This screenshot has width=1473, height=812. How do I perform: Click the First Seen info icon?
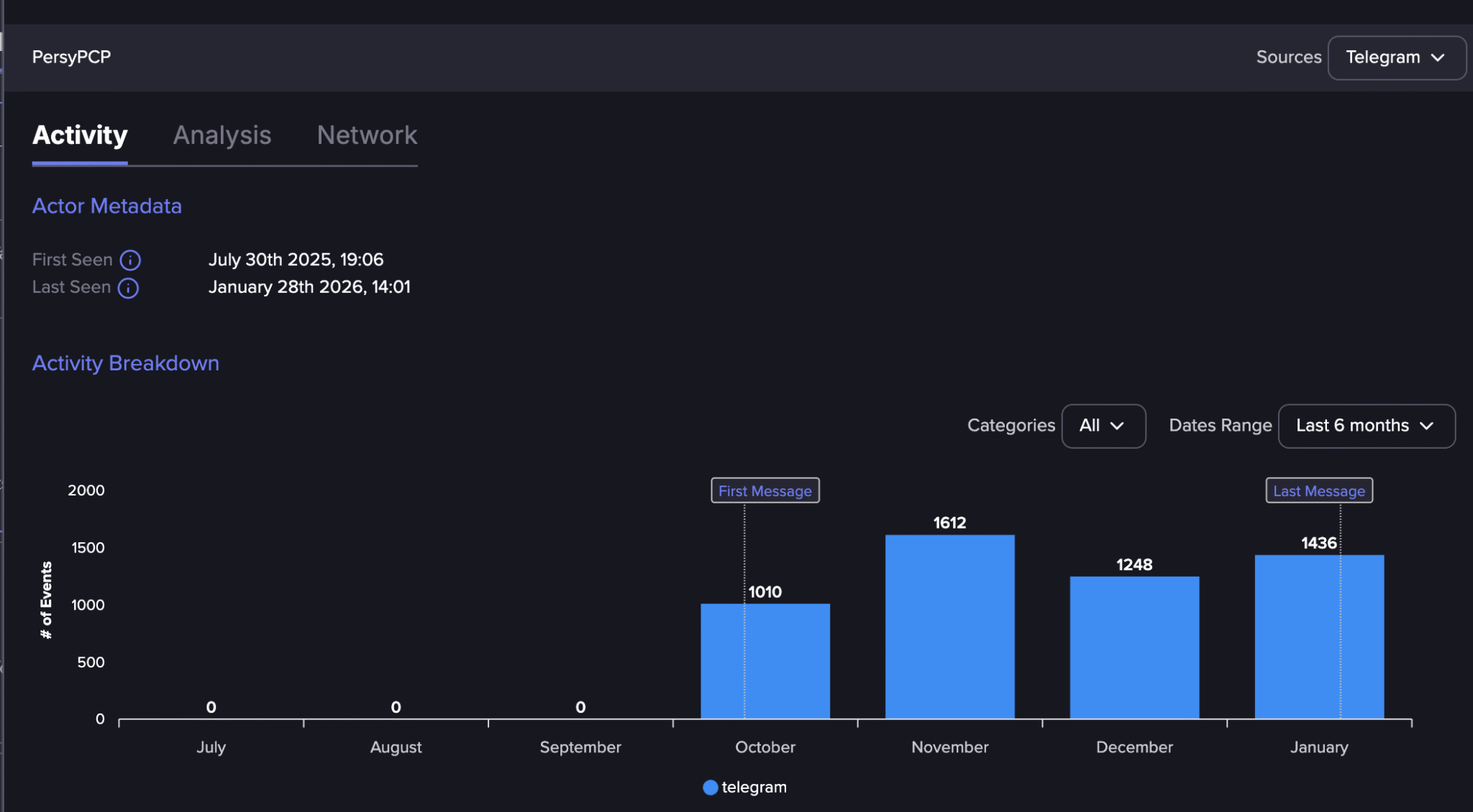(x=130, y=260)
